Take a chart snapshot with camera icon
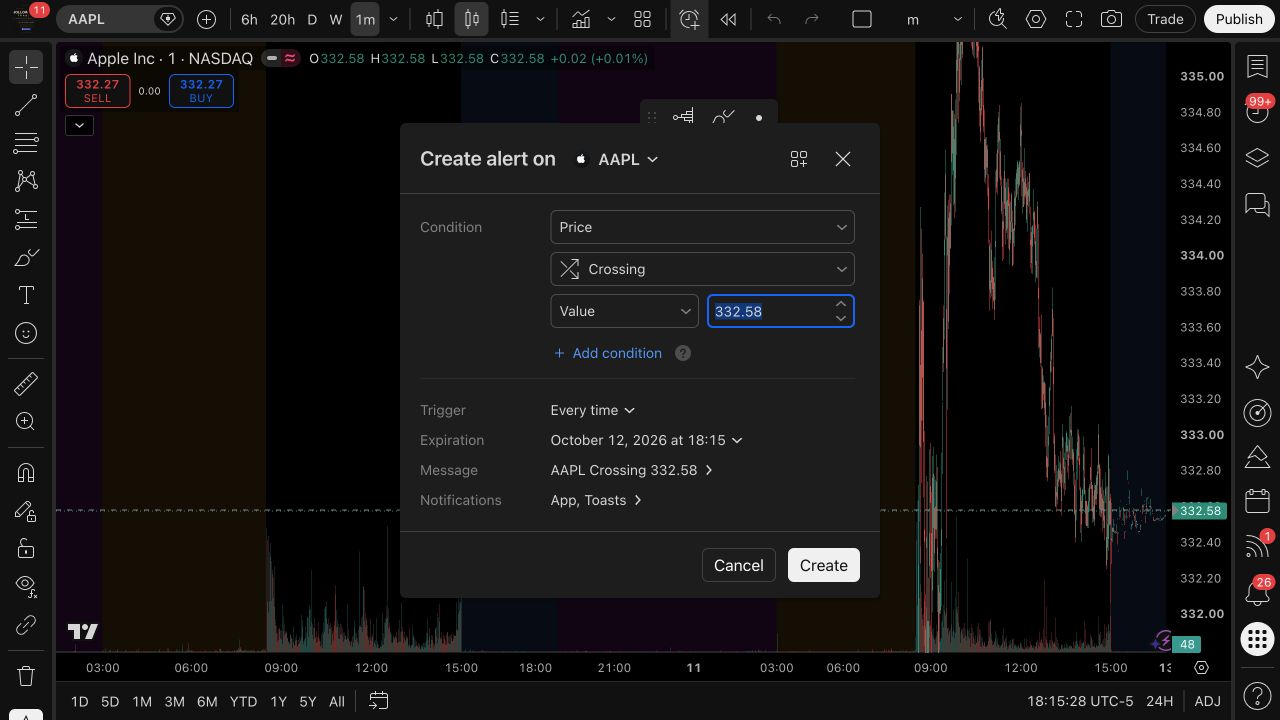The width and height of the screenshot is (1280, 720). [1111, 19]
